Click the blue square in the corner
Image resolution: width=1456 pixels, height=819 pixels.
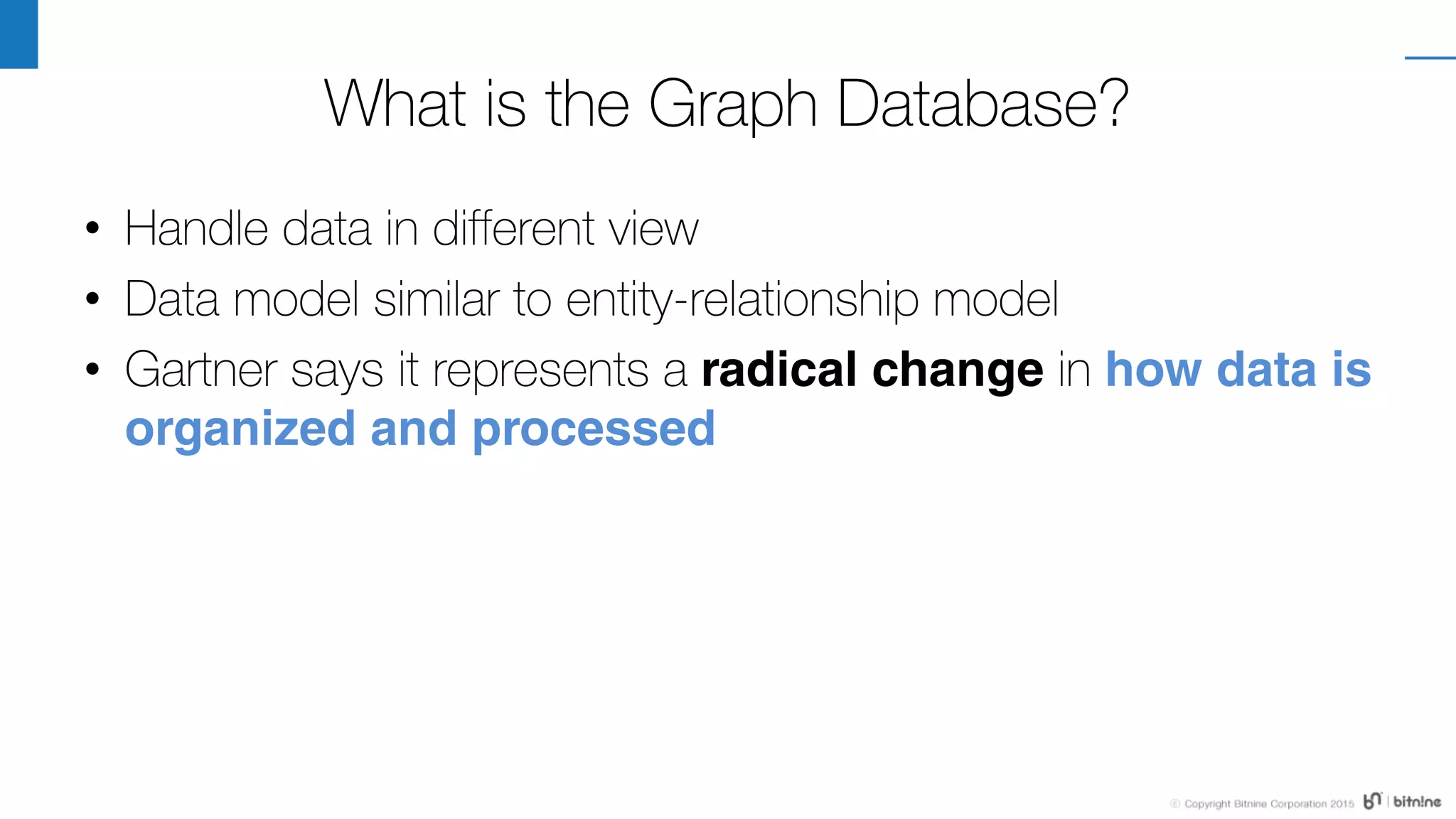point(18,34)
